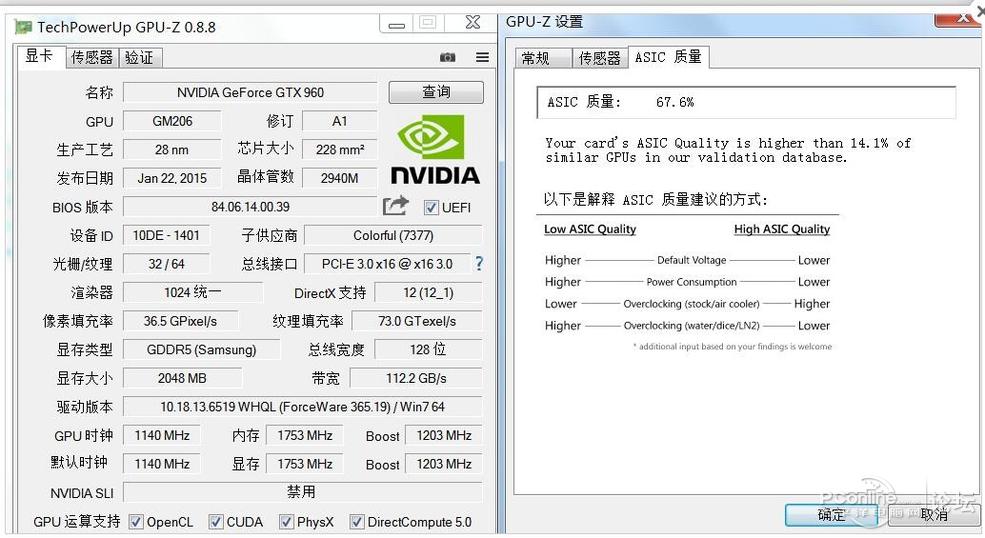This screenshot has width=985, height=538.
Task: Open the 验证 tab
Action: [x=139, y=58]
